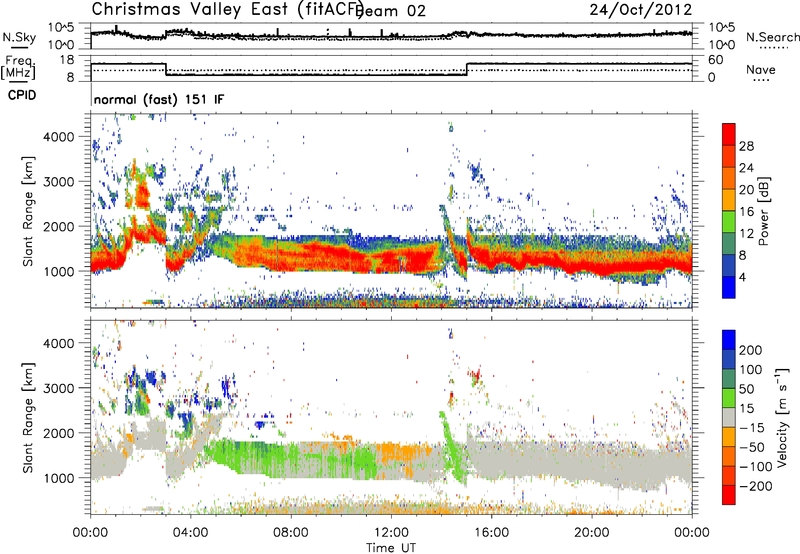Click the frequency step-up at 15:00

click(x=467, y=69)
